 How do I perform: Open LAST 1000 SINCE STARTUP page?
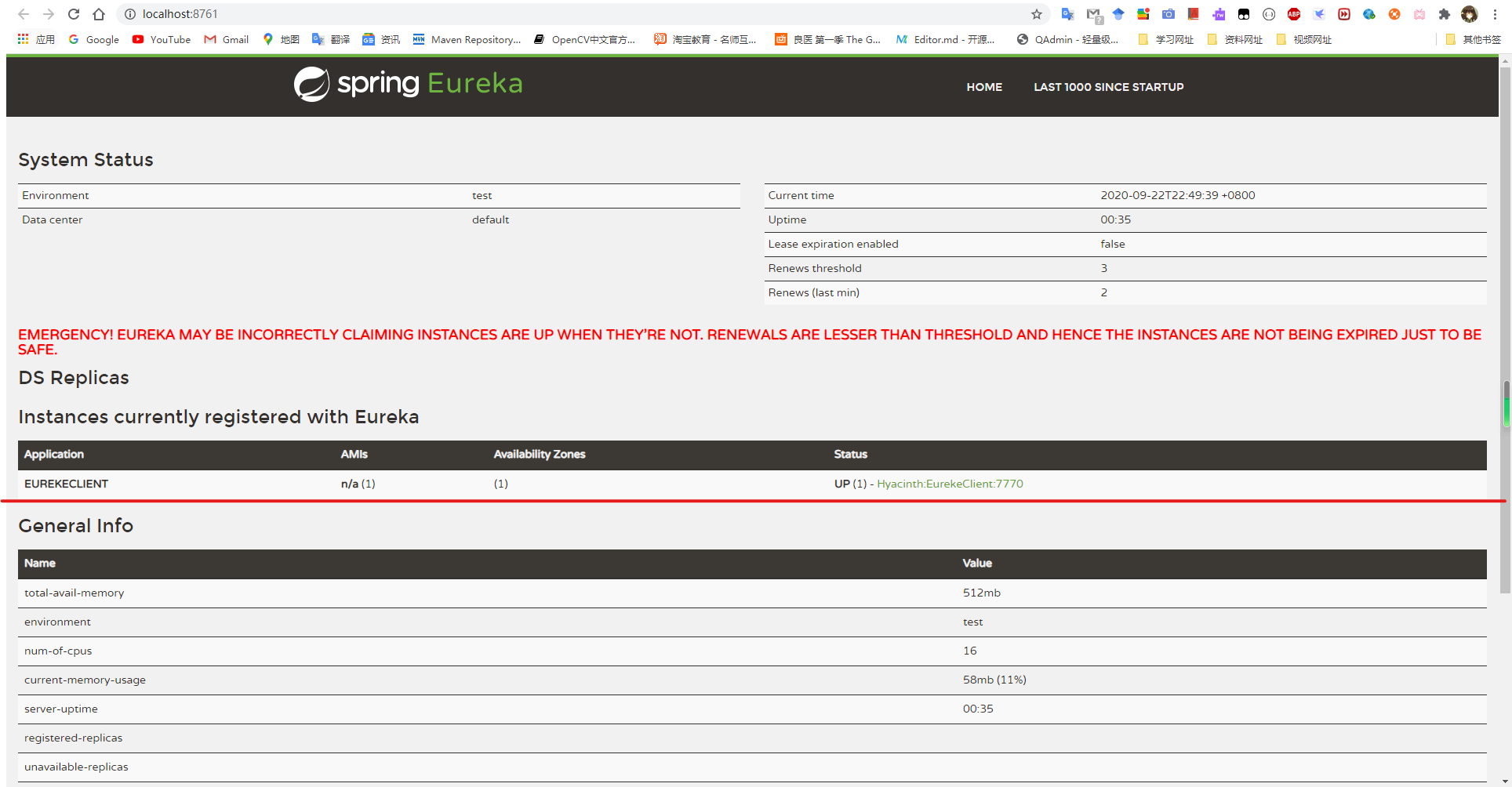[1108, 87]
